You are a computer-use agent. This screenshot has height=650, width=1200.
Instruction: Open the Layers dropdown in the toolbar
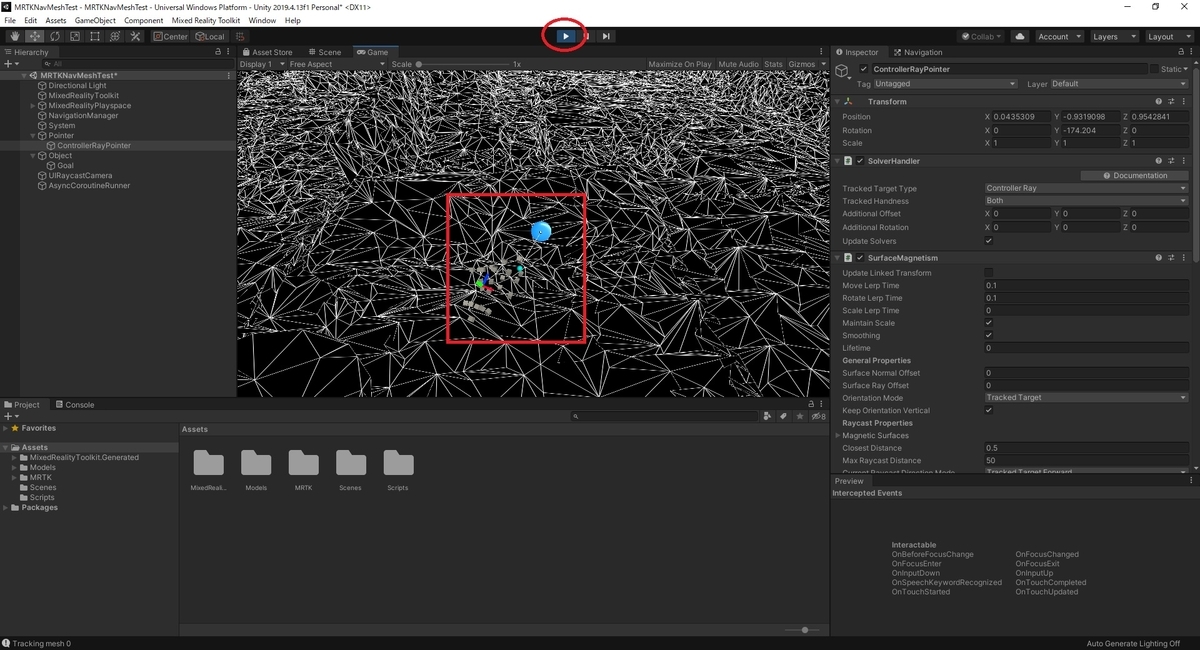1114,36
